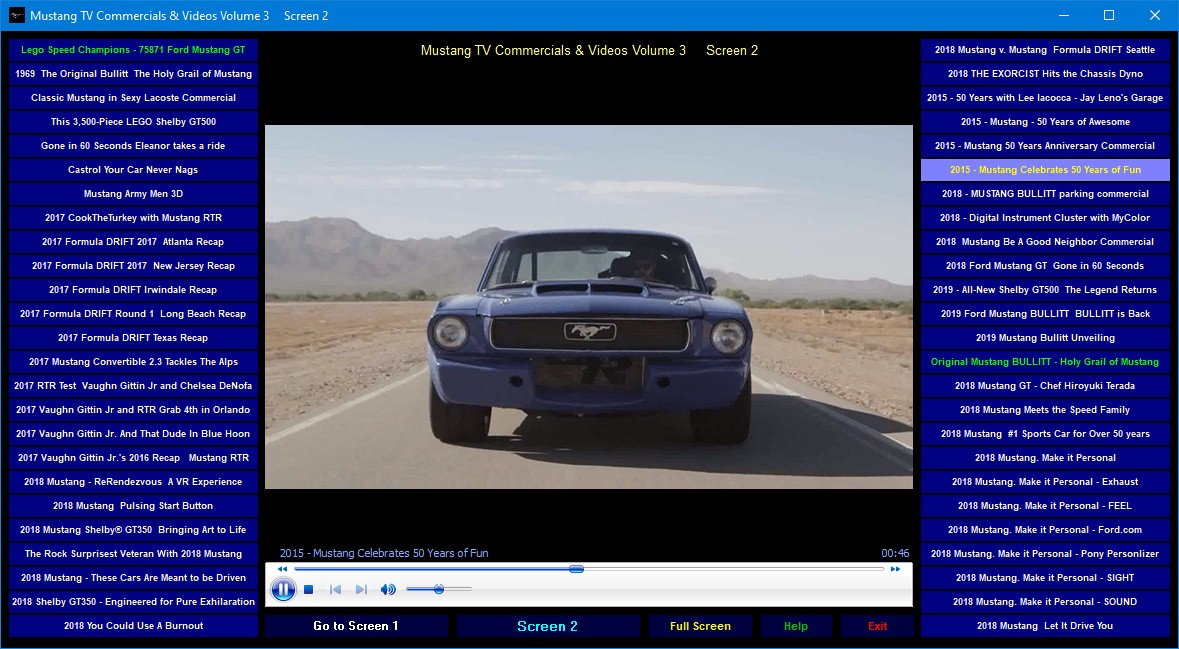Viewport: 1179px width, 649px height.
Task: Play Mustang Army Men 3D
Action: 133,194
